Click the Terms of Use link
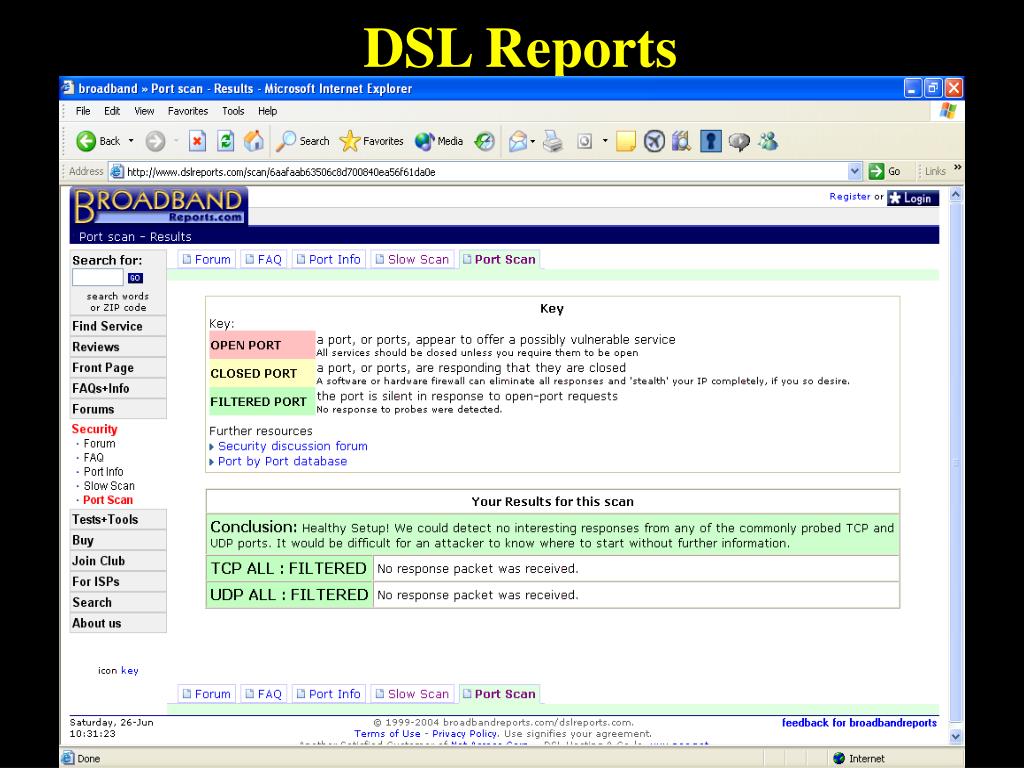 pyautogui.click(x=387, y=733)
